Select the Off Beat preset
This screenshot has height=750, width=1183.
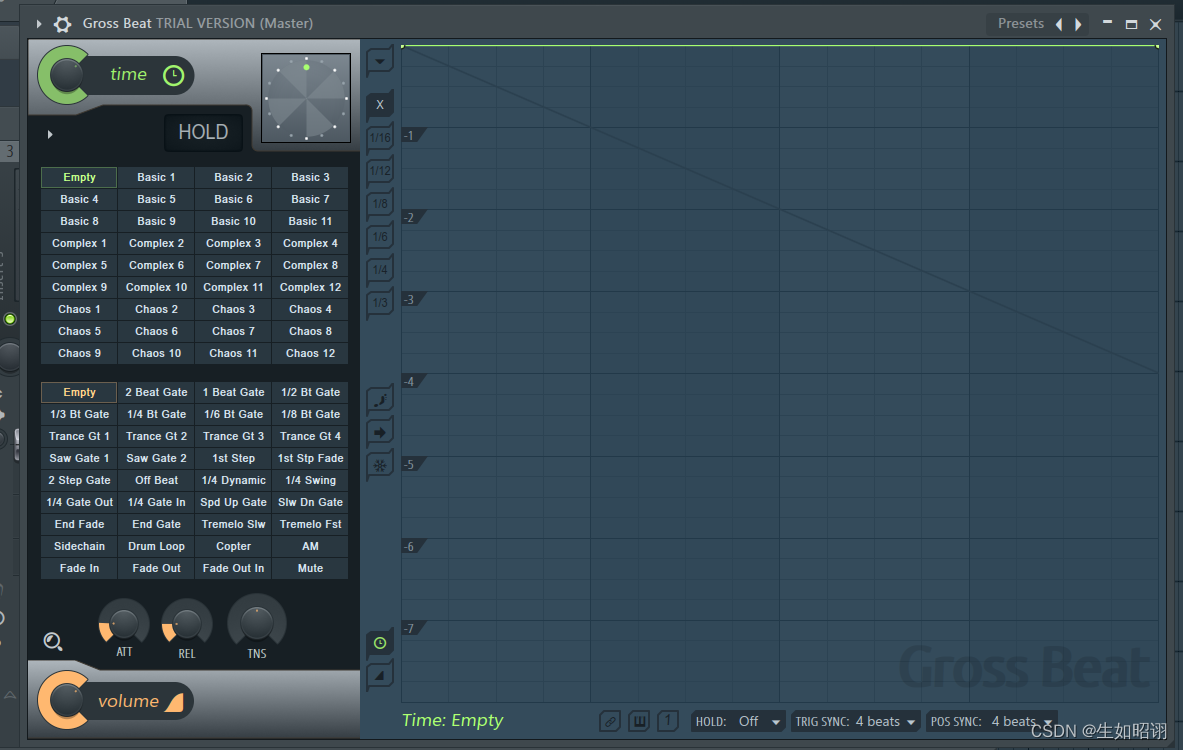coord(156,480)
